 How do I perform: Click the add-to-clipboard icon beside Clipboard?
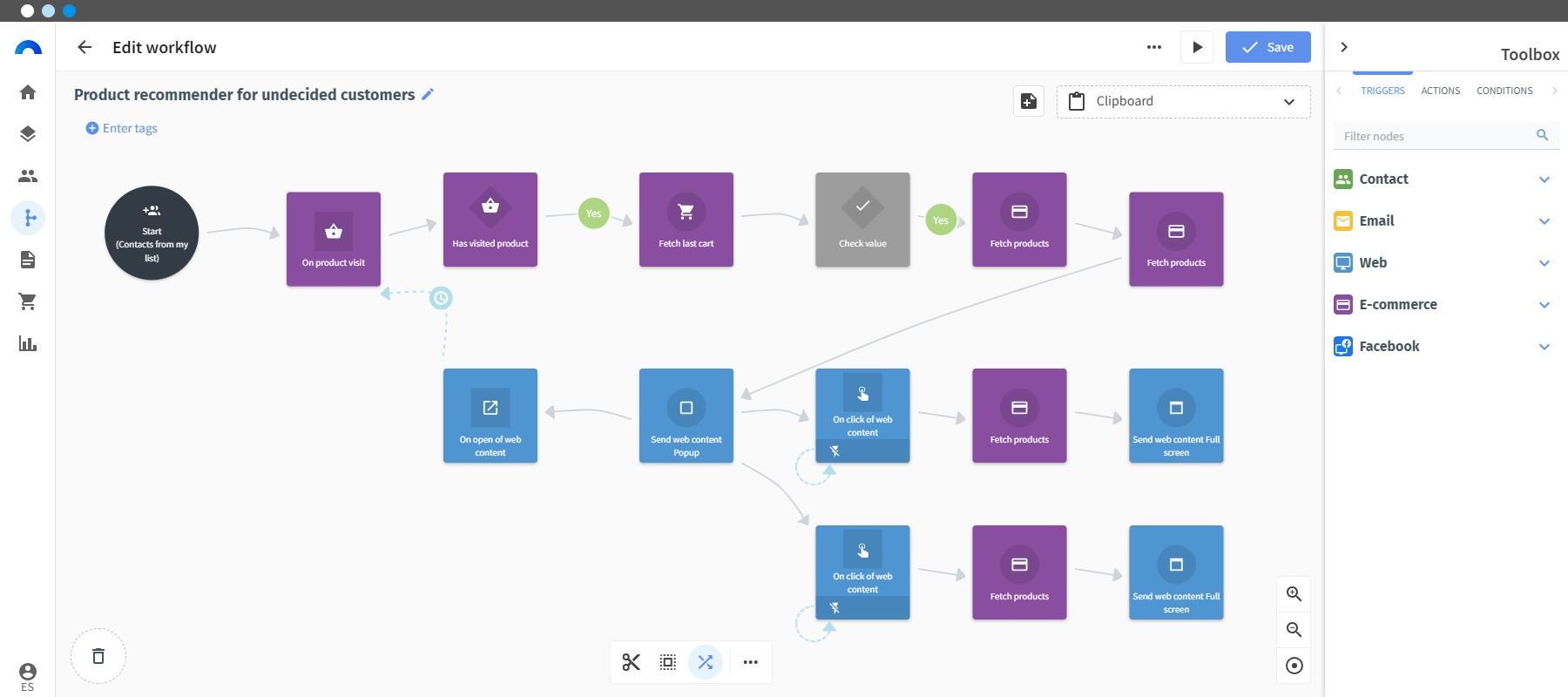click(1029, 101)
